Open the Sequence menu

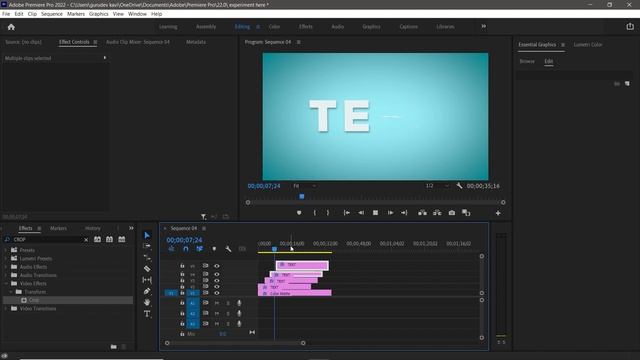pyautogui.click(x=52, y=14)
